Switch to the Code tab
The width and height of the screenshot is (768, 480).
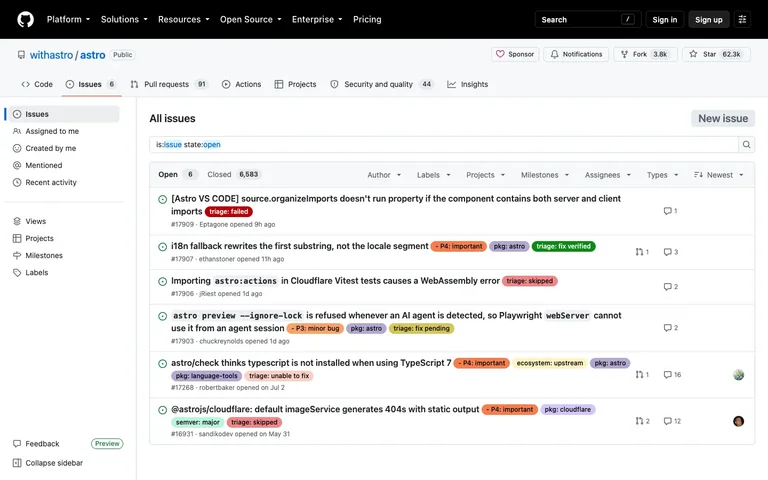coord(37,84)
